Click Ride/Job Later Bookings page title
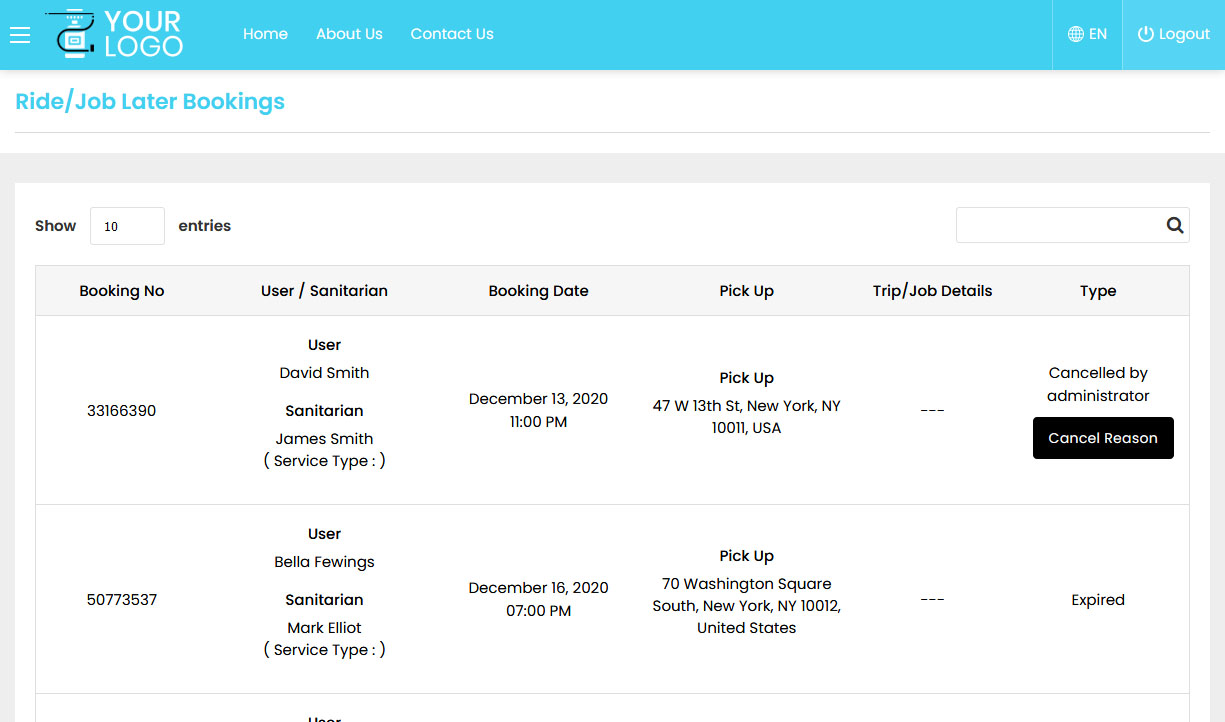Viewport: 1225px width, 722px height. pos(150,102)
